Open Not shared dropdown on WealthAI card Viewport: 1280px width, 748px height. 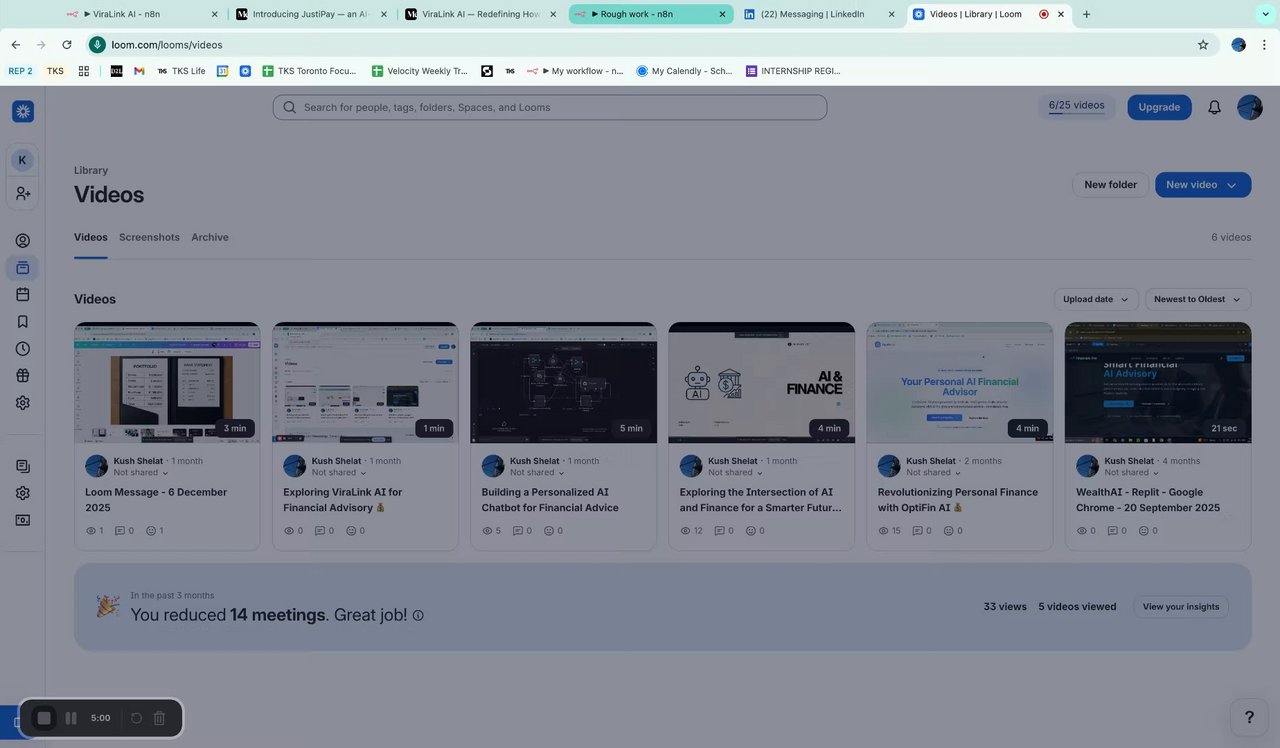(1131, 472)
